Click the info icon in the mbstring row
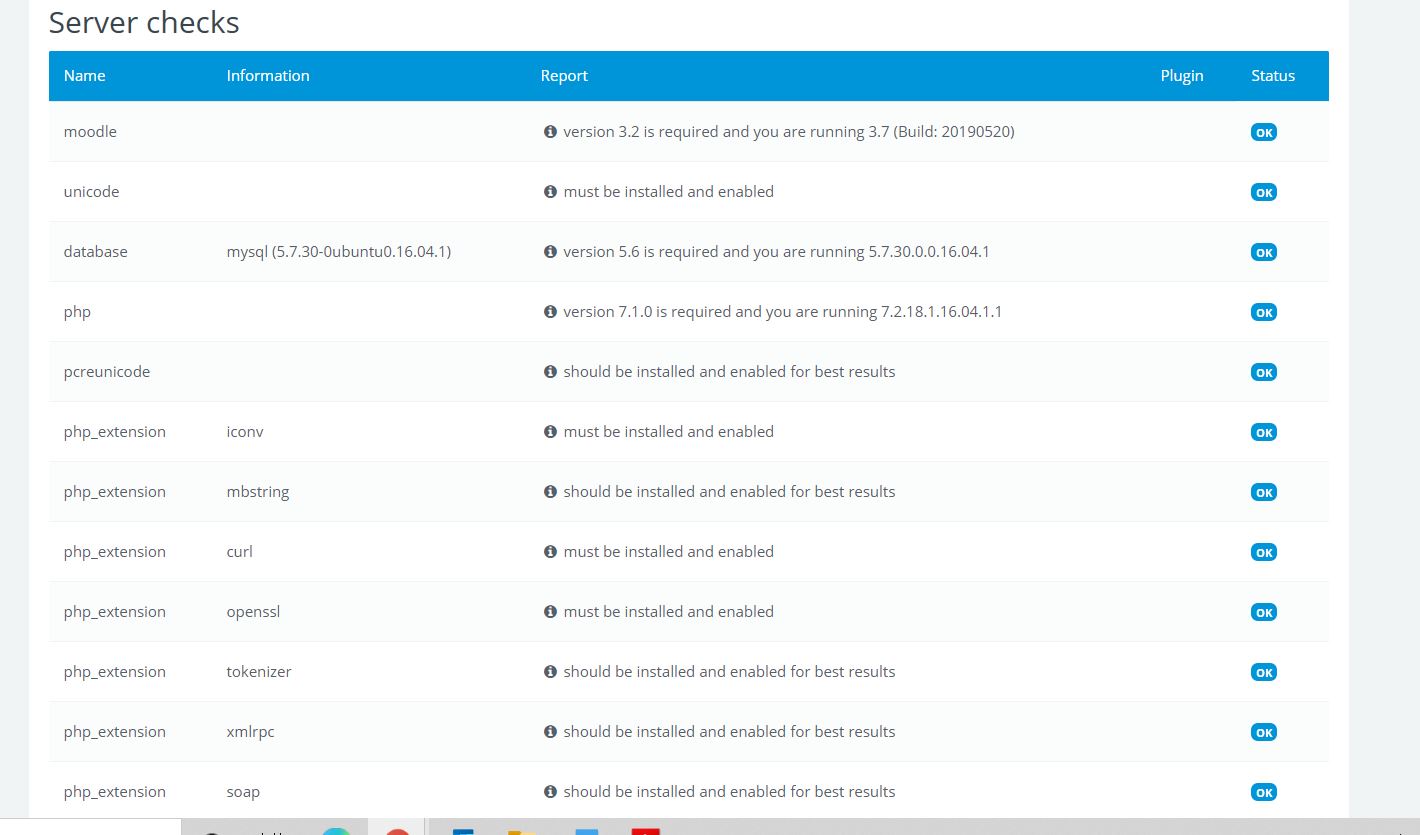The width and height of the screenshot is (1420, 835). (550, 491)
